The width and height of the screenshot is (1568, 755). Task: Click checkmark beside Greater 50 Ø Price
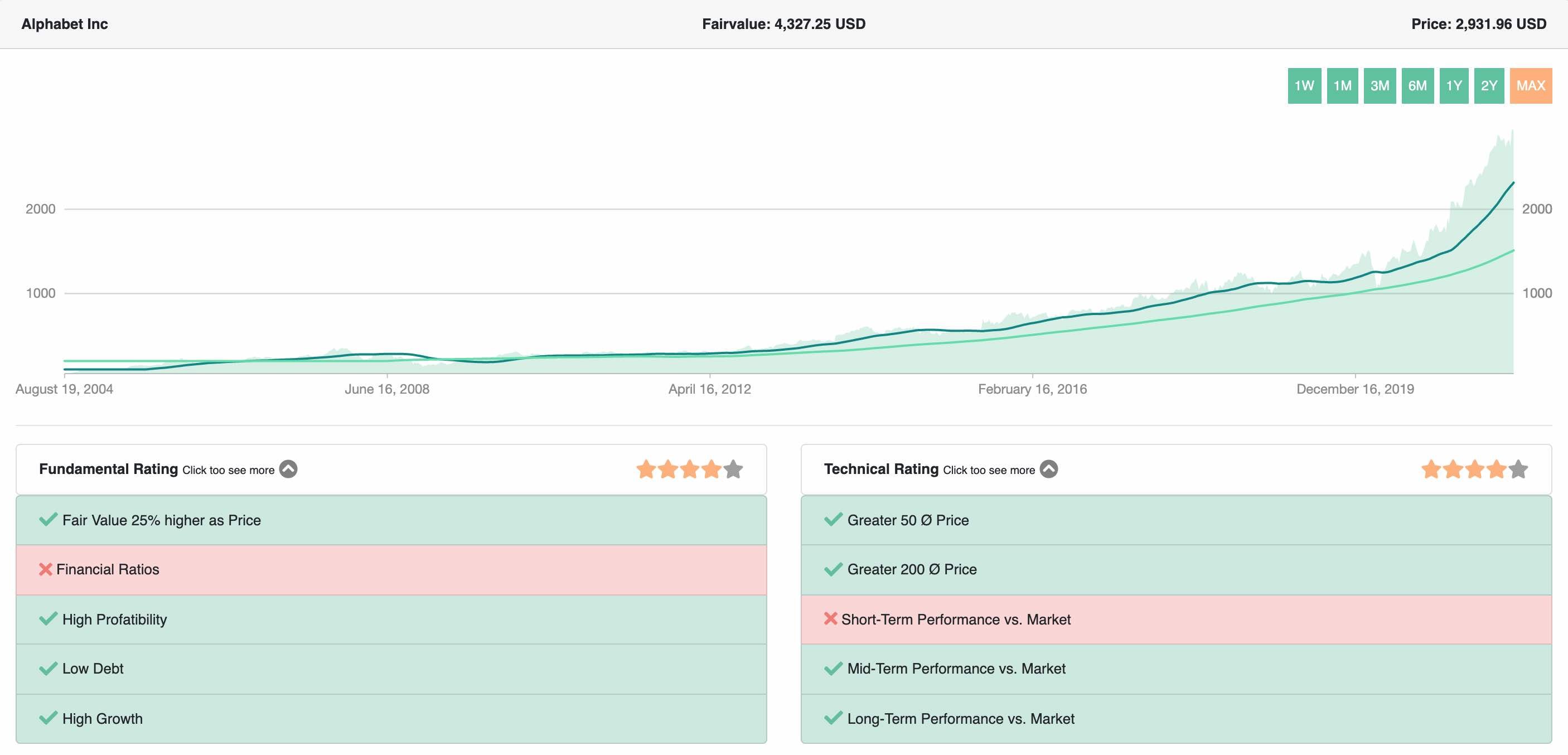coord(833,519)
